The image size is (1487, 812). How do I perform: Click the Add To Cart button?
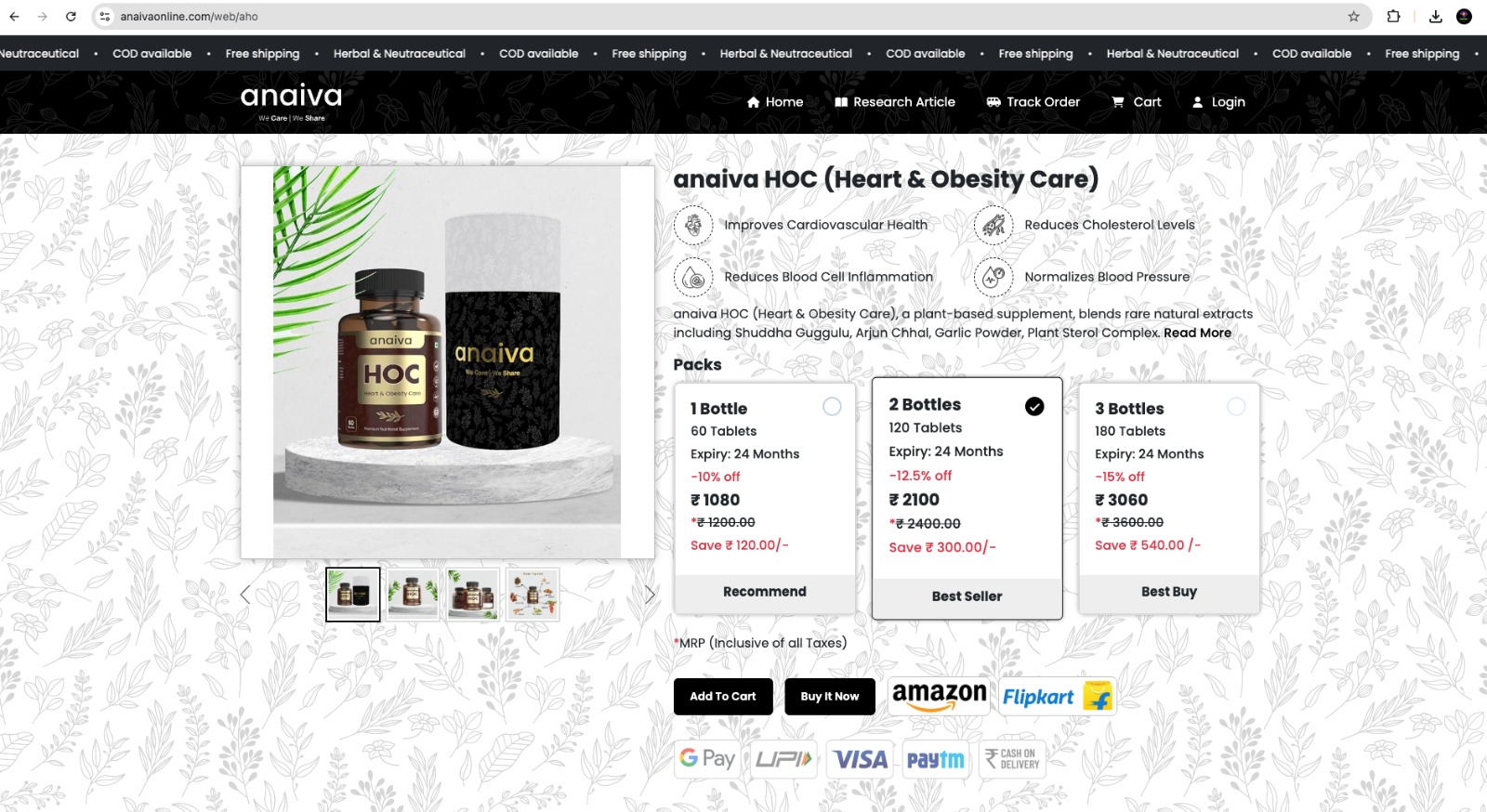point(723,697)
